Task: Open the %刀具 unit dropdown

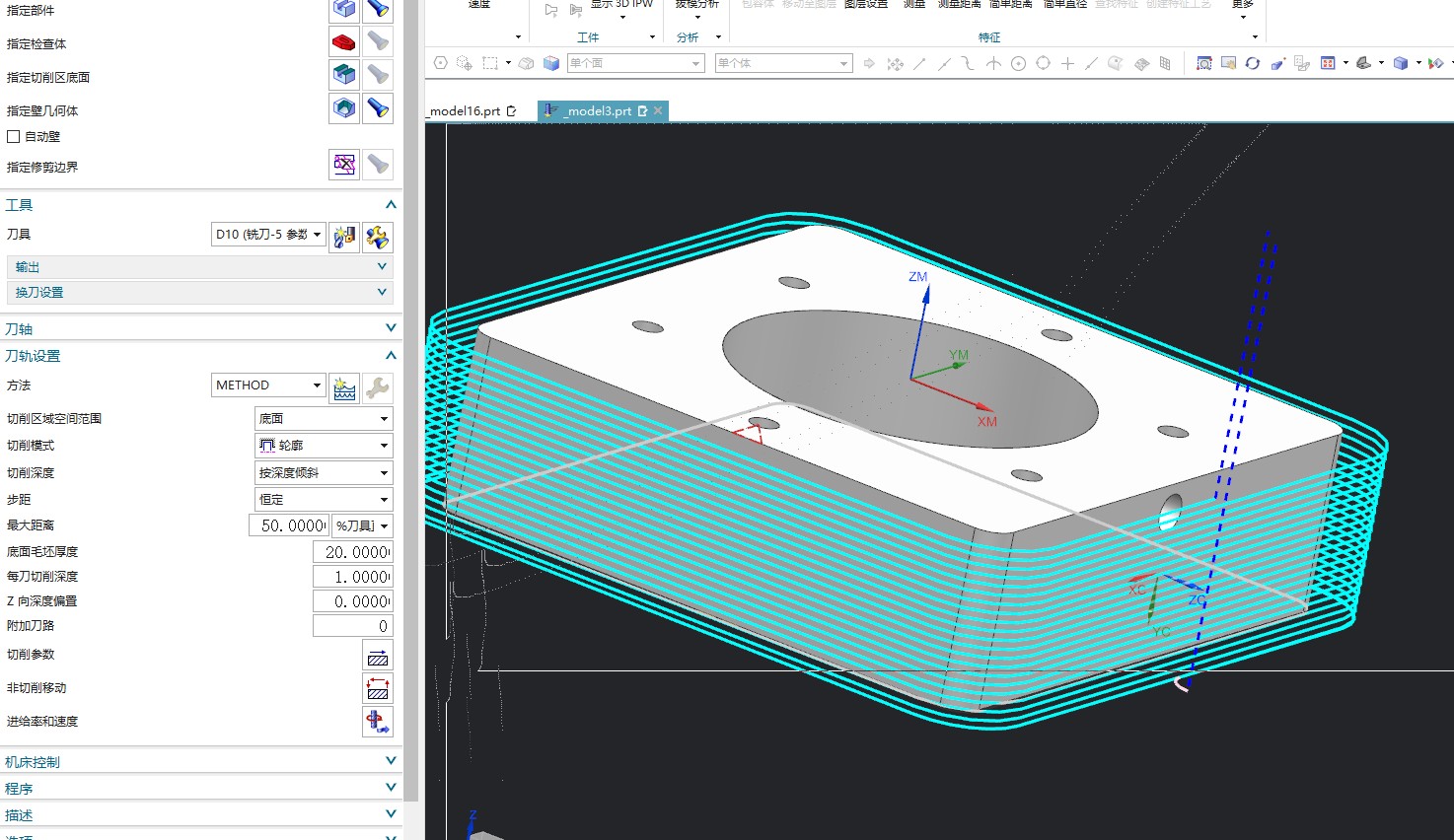Action: [x=362, y=526]
